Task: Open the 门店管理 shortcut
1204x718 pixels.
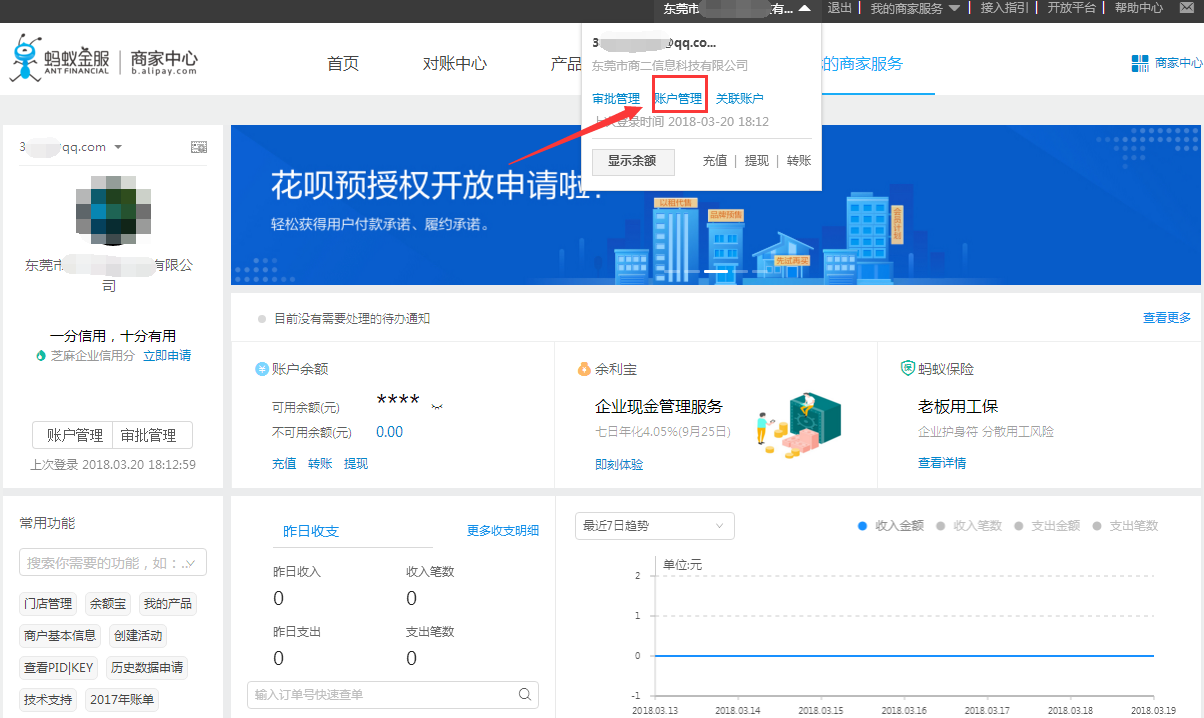Action: tap(49, 604)
